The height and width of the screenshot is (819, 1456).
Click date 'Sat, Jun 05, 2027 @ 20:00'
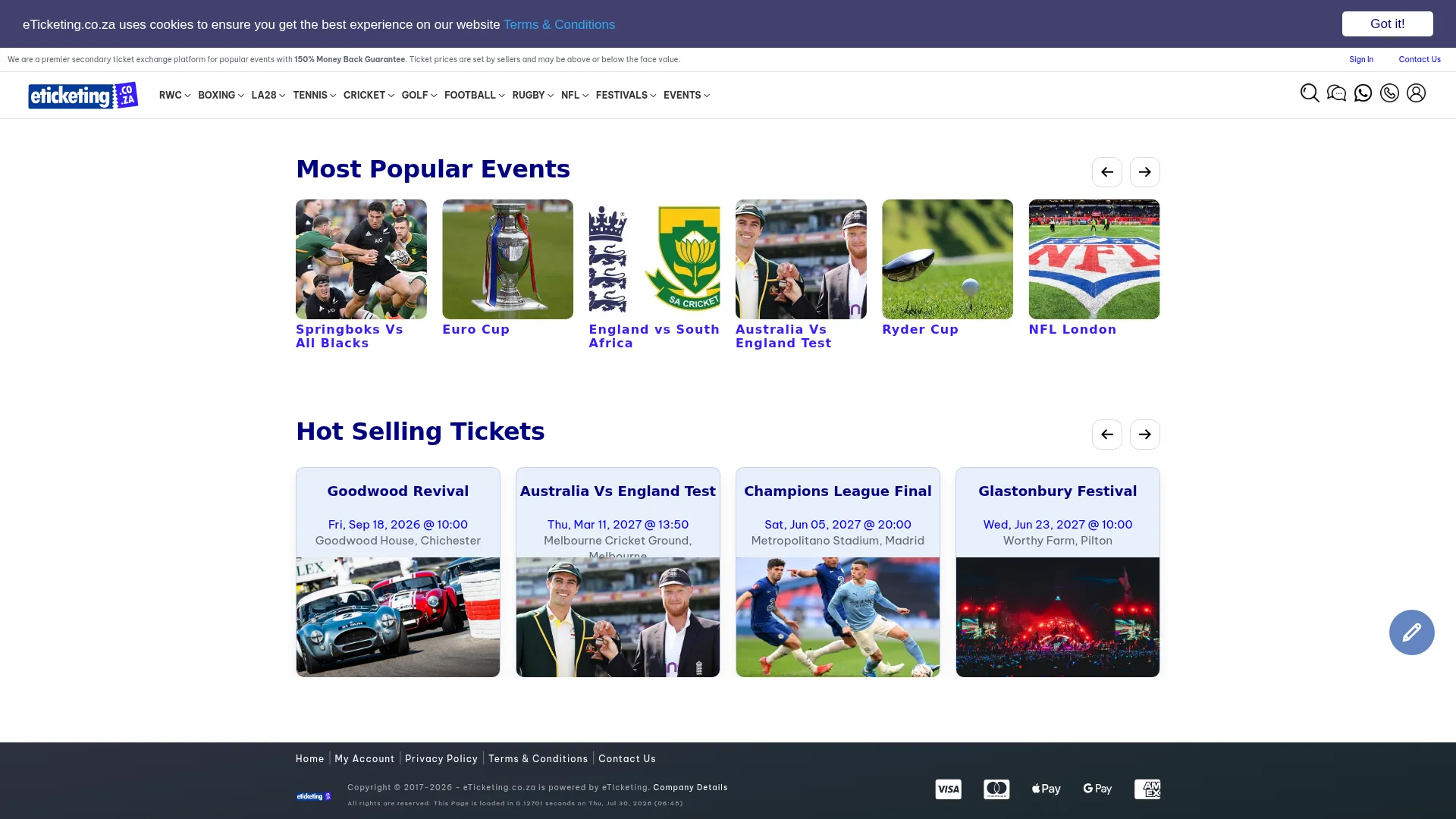837,524
